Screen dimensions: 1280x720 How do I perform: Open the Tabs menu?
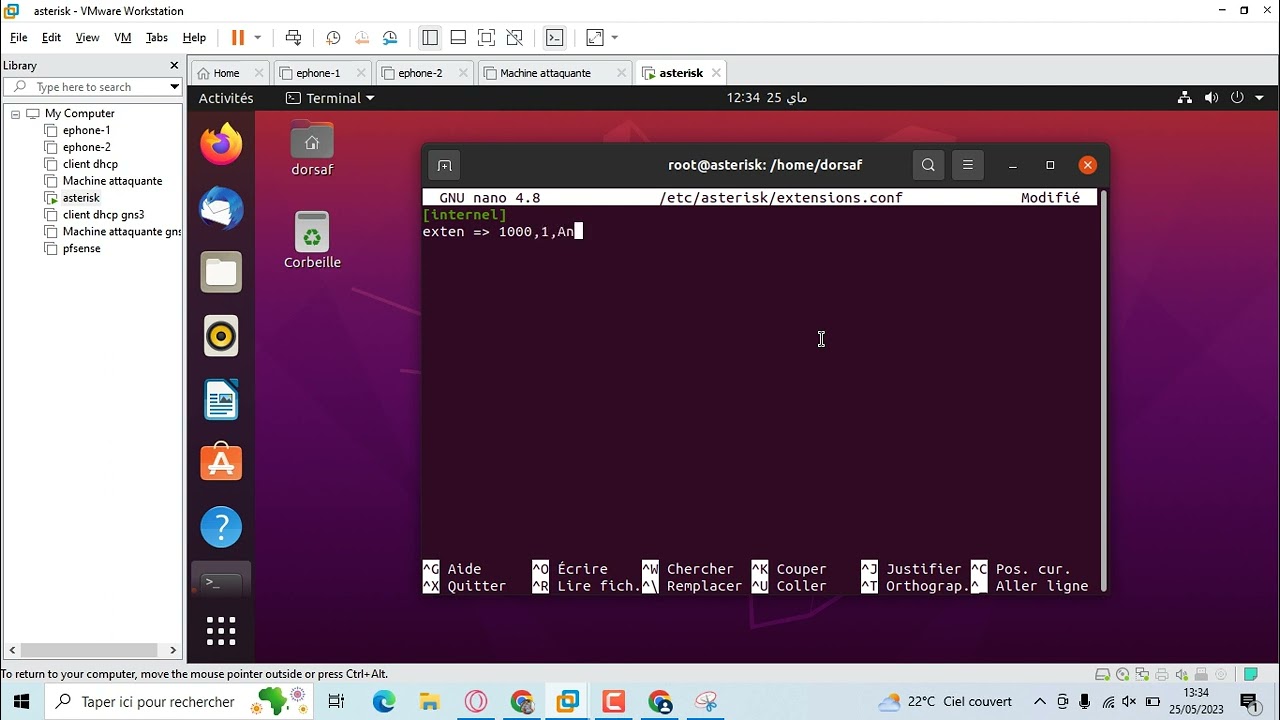157,38
